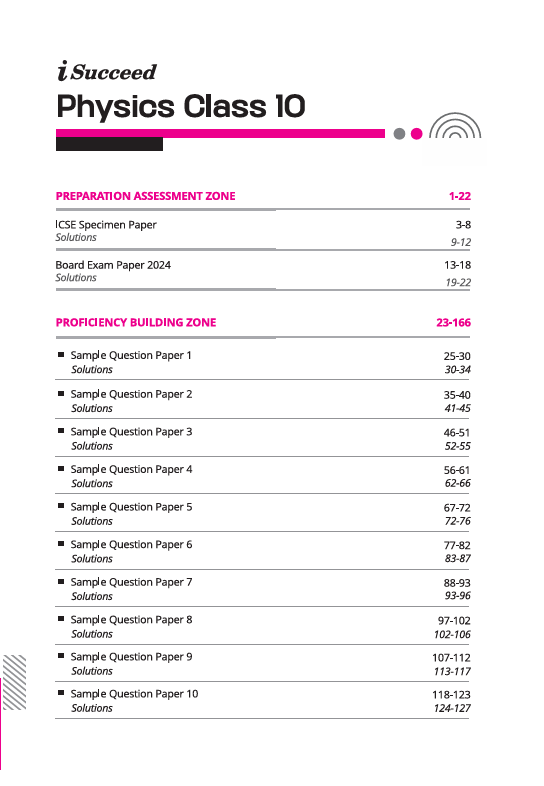Click the iSucceed logo
Image resolution: width=544 pixels, height=786 pixels.
coord(107,71)
